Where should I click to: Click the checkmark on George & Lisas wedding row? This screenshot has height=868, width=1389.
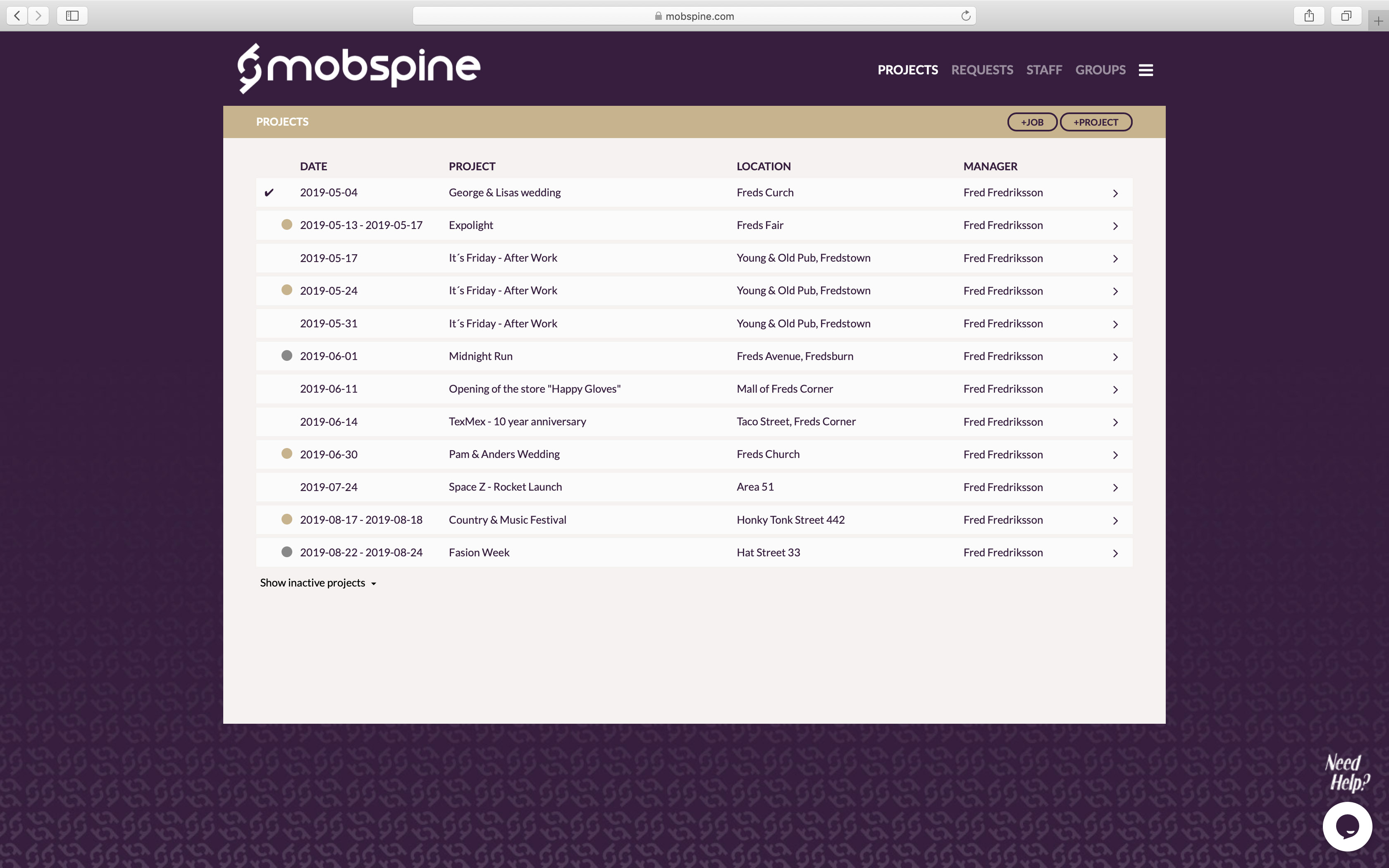(x=269, y=192)
